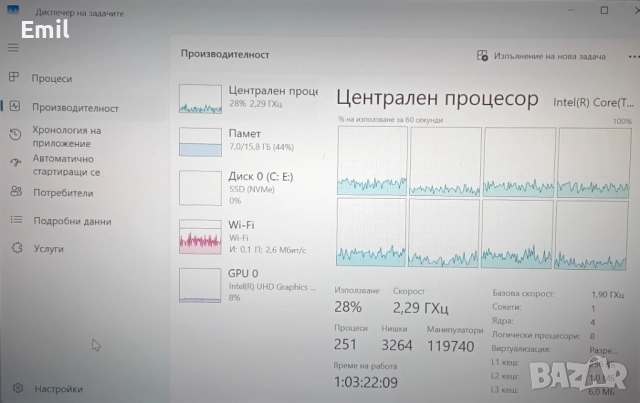The height and width of the screenshot is (403, 640).
Task: Click the Подробни данни list icon
Action: point(16,220)
